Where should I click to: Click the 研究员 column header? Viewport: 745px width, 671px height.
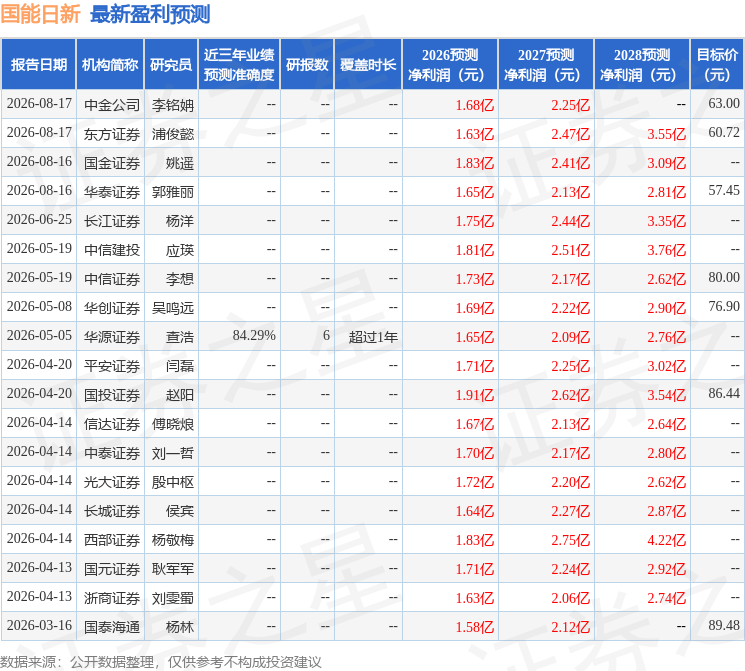click(x=171, y=65)
